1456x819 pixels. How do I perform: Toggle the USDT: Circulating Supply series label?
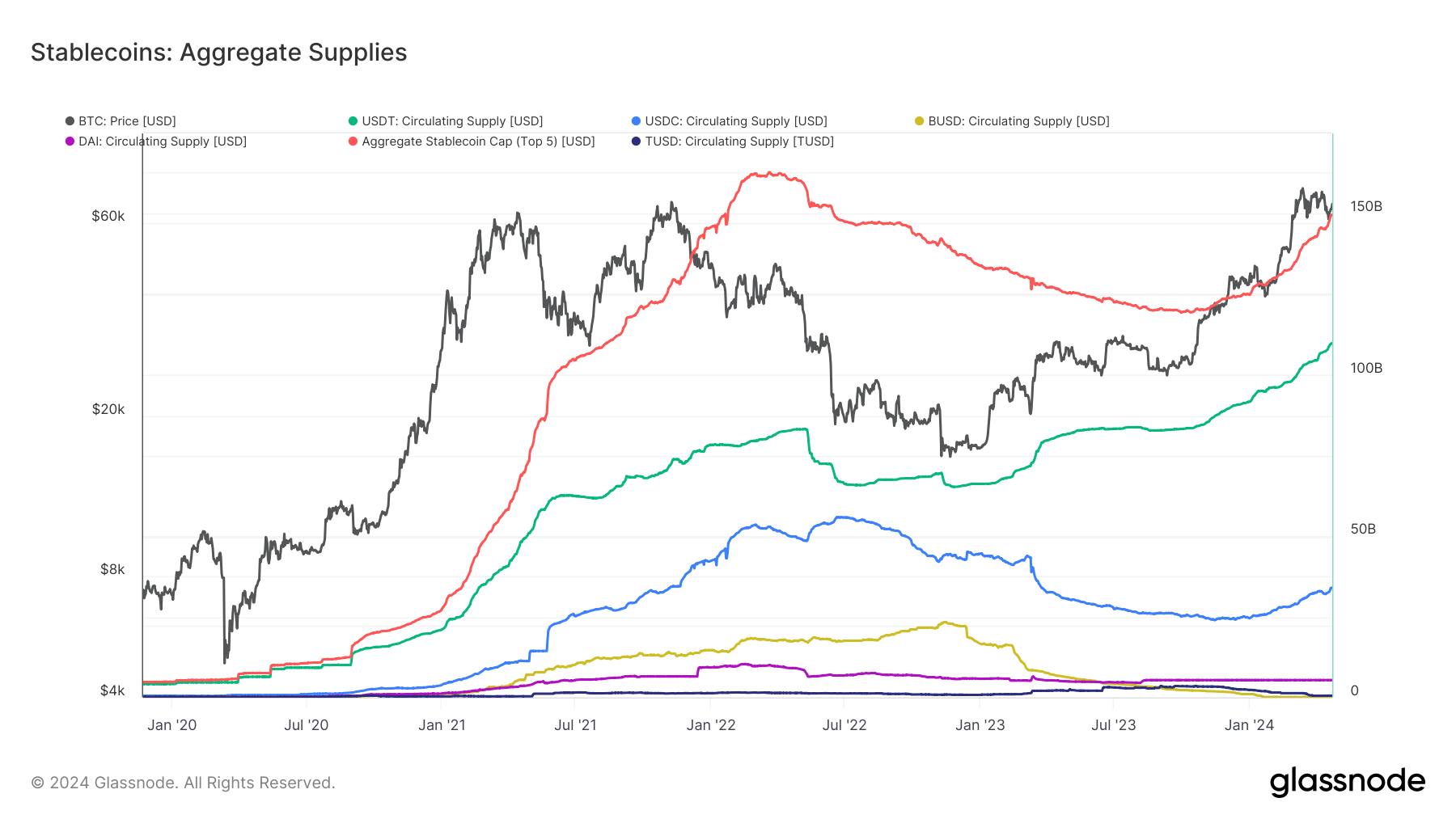(452, 121)
